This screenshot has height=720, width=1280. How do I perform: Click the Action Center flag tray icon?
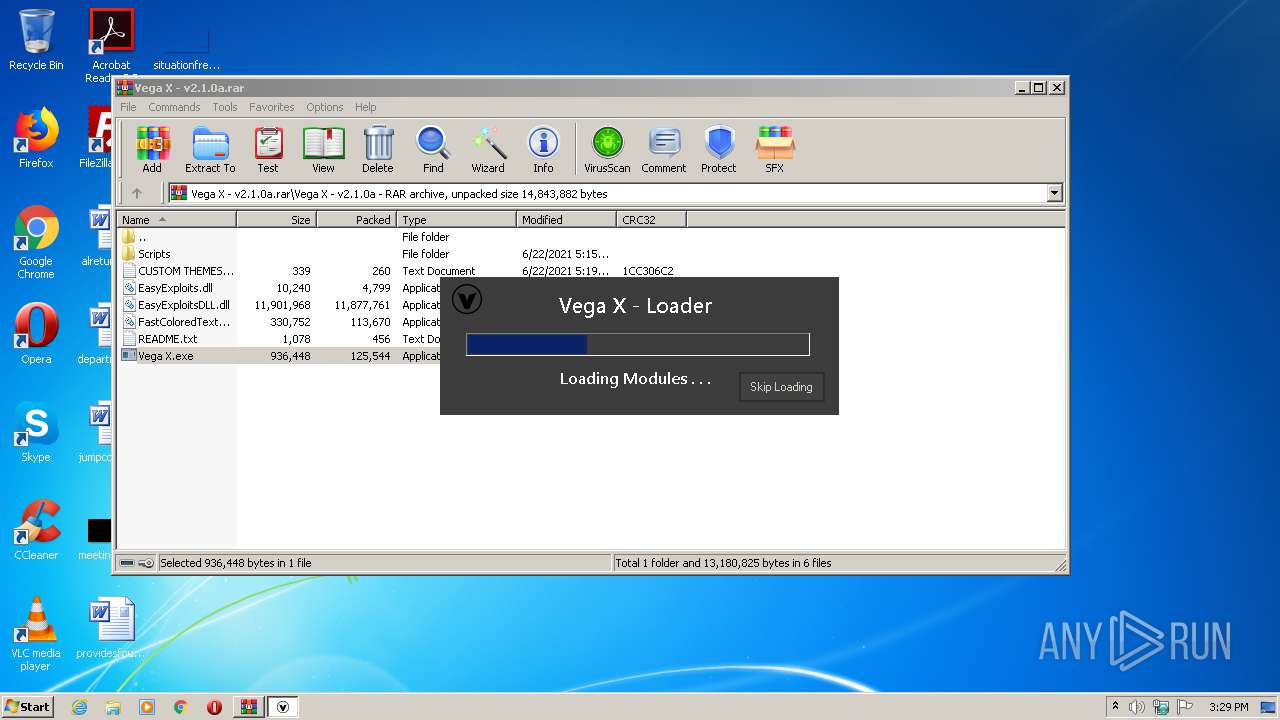[x=1185, y=707]
